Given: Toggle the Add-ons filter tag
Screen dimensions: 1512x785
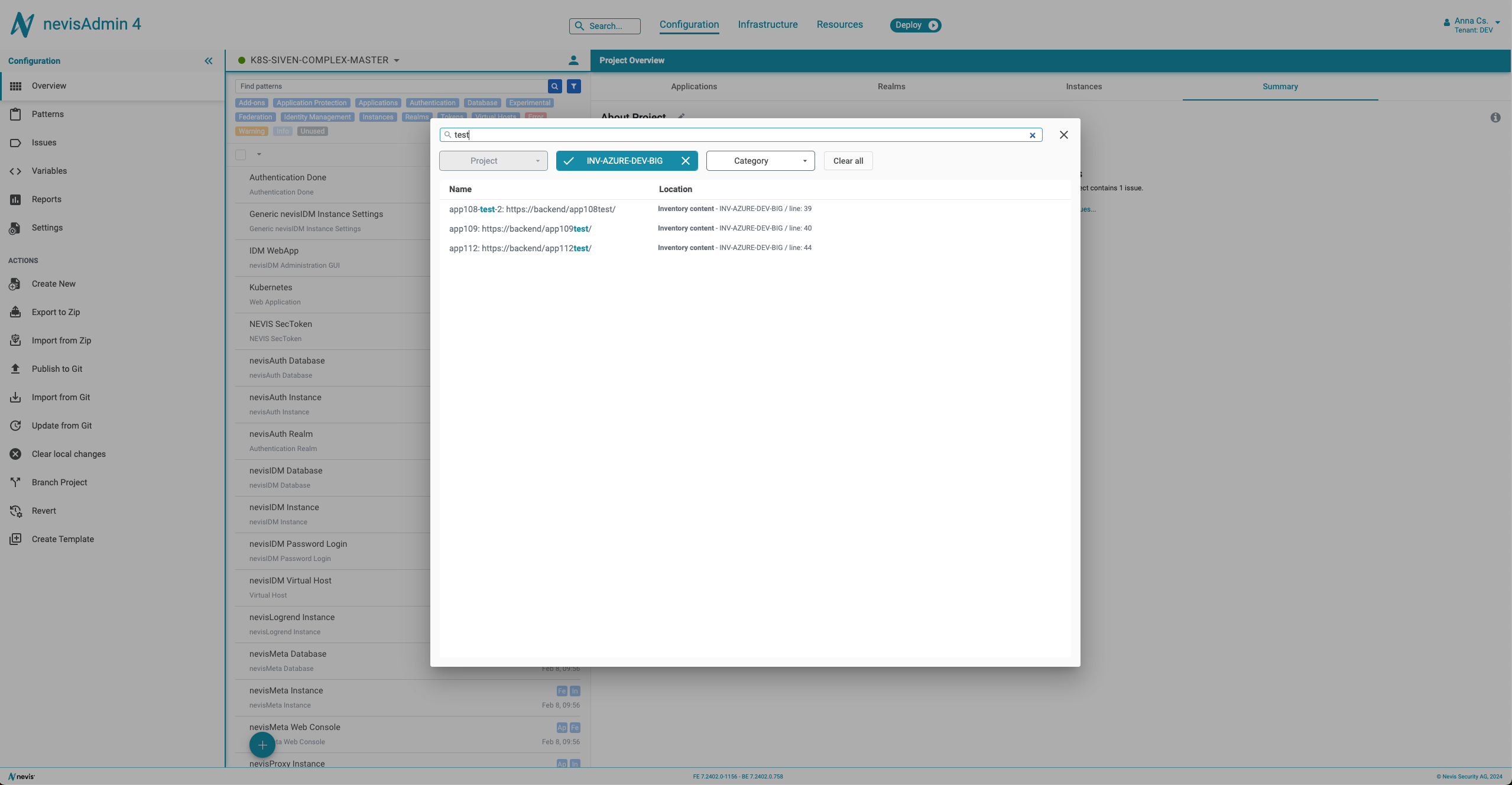Looking at the screenshot, I should click(252, 103).
